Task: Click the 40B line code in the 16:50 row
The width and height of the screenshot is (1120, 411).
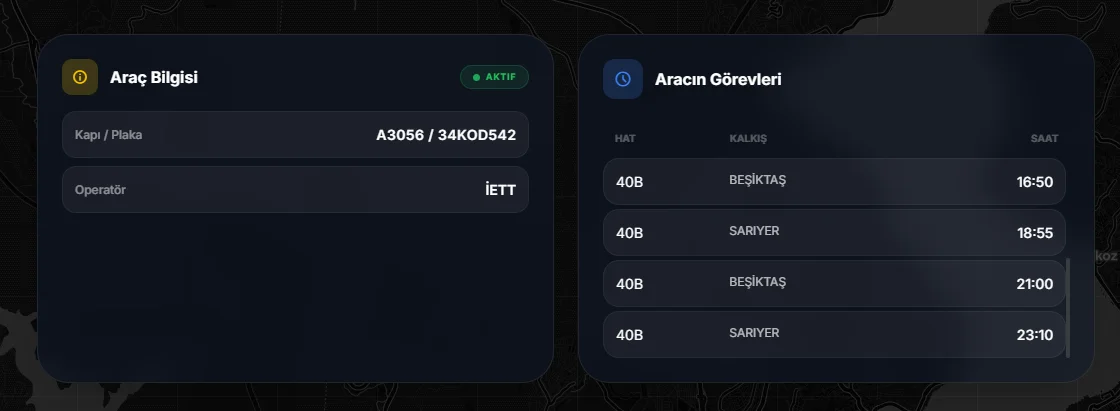Action: coord(629,182)
